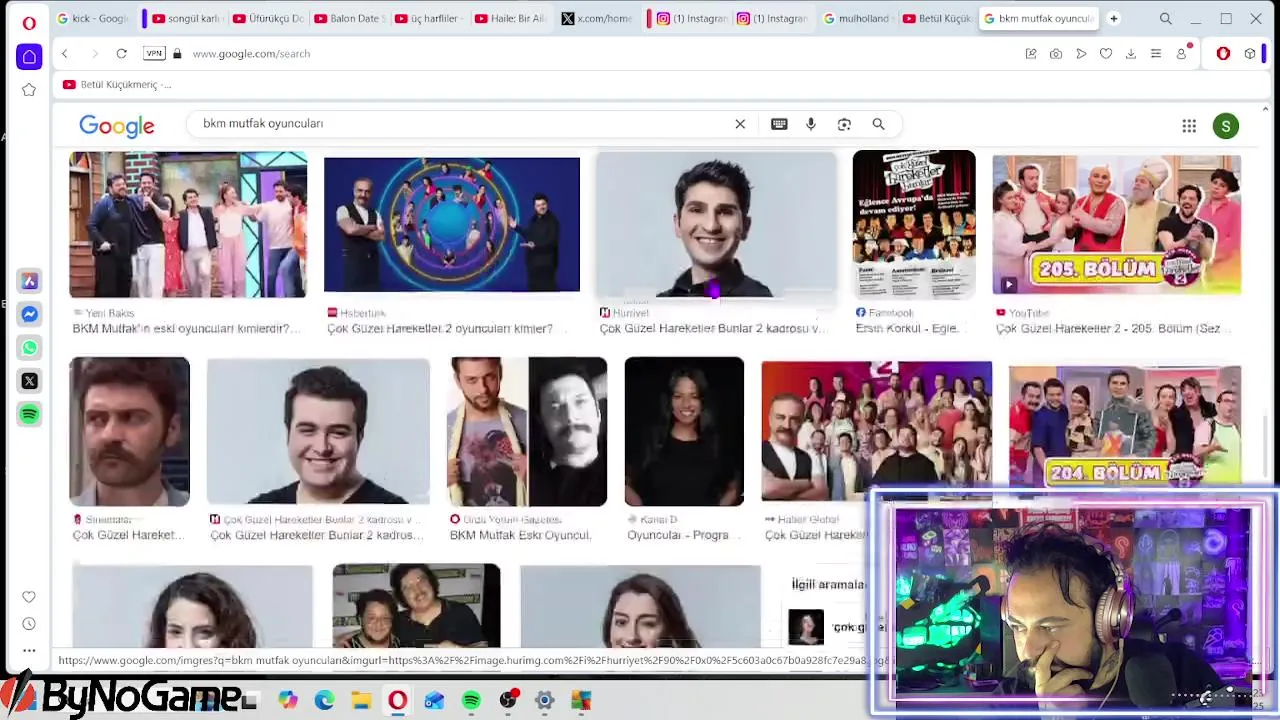This screenshot has width=1280, height=720.
Task: Search tabs with the magnifier icon
Action: click(1166, 18)
